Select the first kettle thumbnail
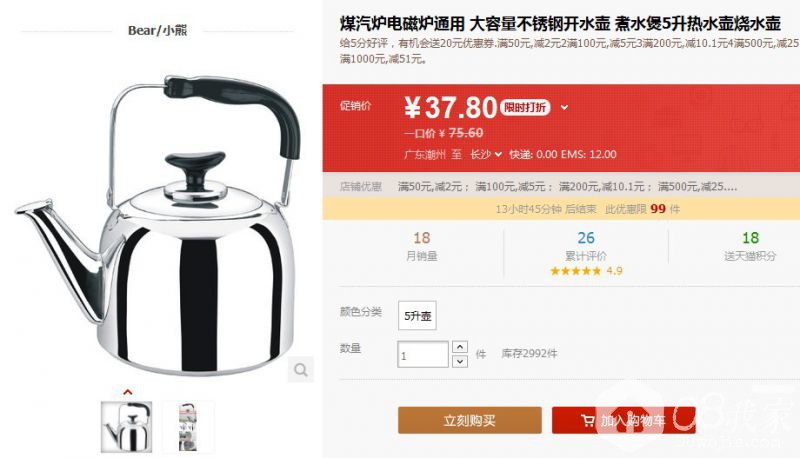The height and width of the screenshot is (458, 800). 127,427
